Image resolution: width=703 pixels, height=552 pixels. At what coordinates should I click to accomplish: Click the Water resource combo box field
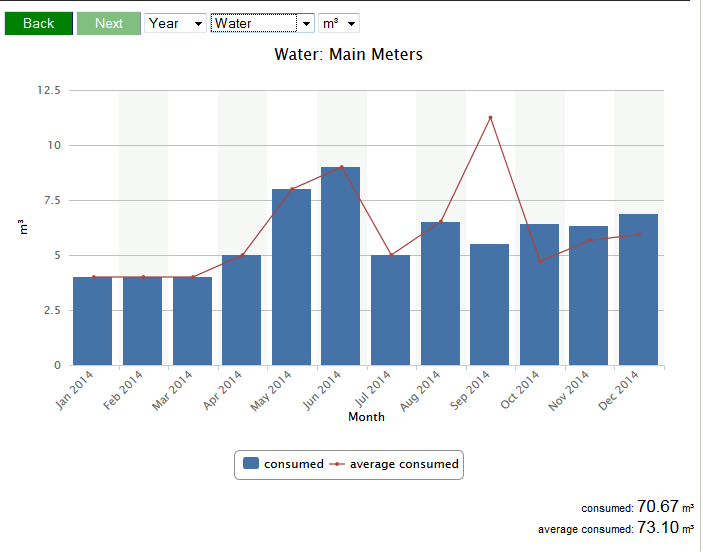pyautogui.click(x=254, y=23)
